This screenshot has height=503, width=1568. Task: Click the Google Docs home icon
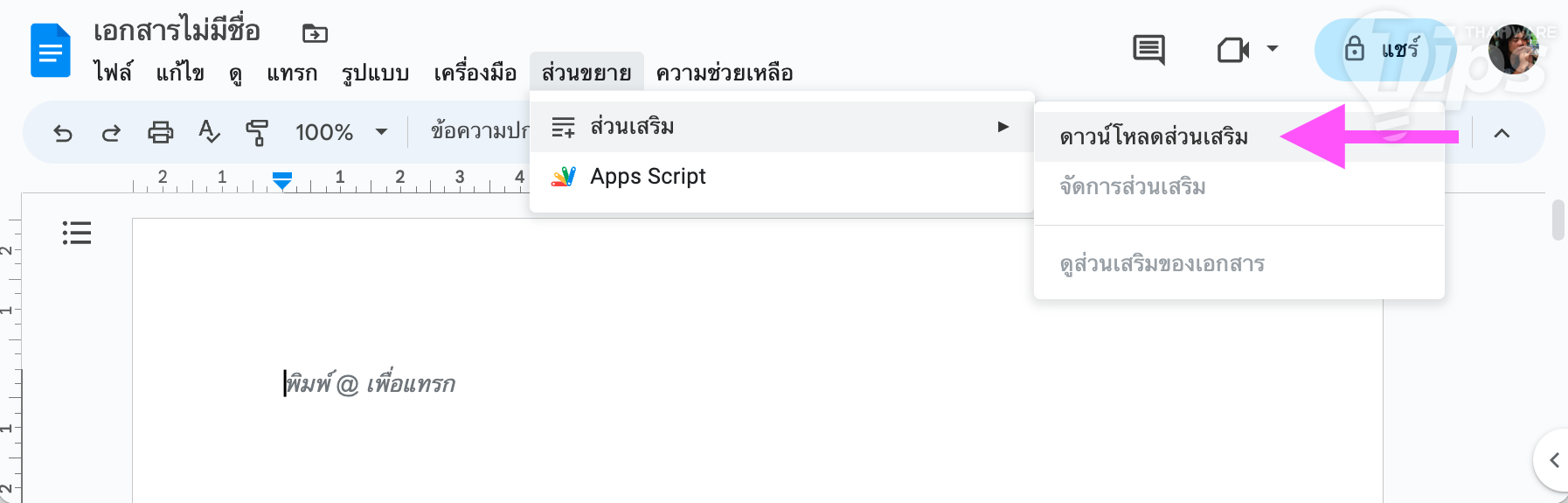tap(50, 51)
